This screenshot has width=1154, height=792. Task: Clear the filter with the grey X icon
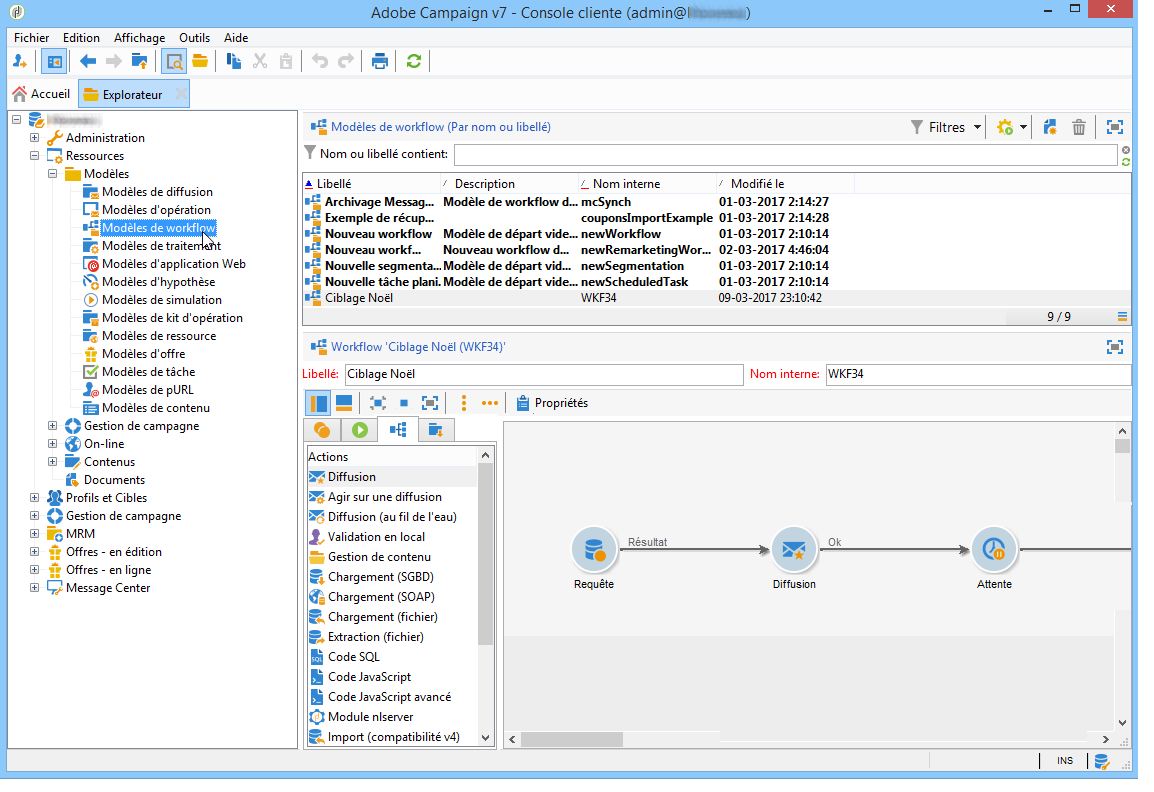point(1125,150)
